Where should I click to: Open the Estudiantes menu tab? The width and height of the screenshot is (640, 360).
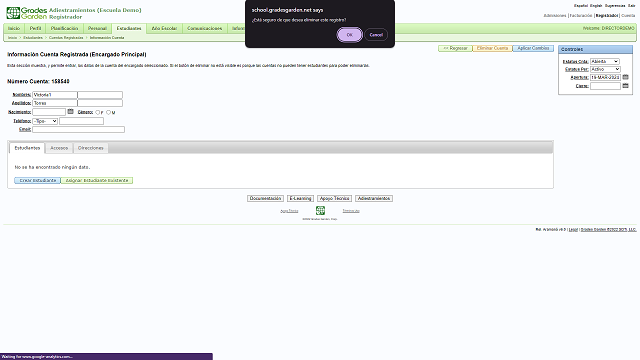(129, 29)
